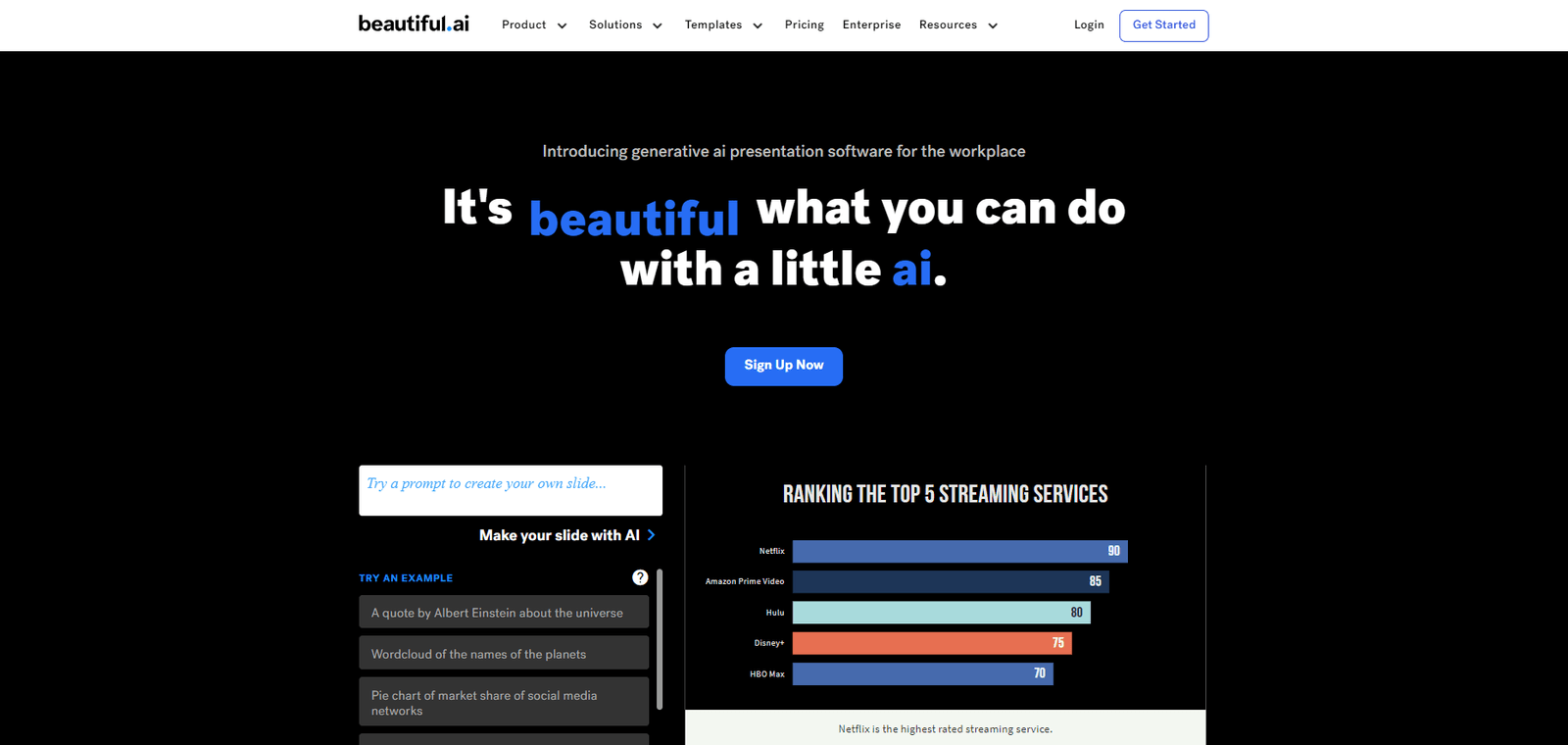1568x745 pixels.
Task: Click the Ranking the Top 5 Streaming Services title
Action: tap(946, 494)
